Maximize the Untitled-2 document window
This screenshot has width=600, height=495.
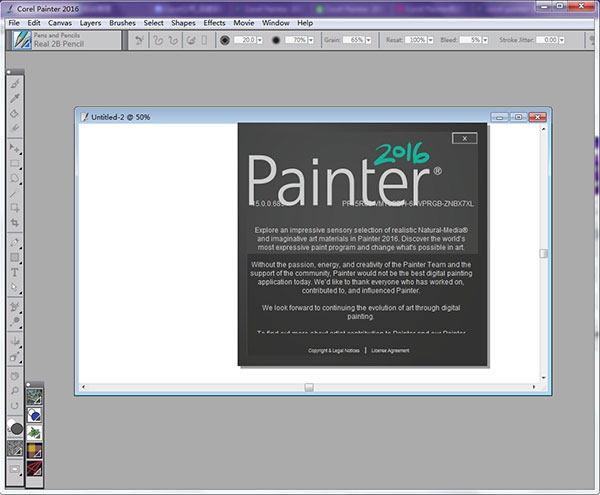(518, 117)
